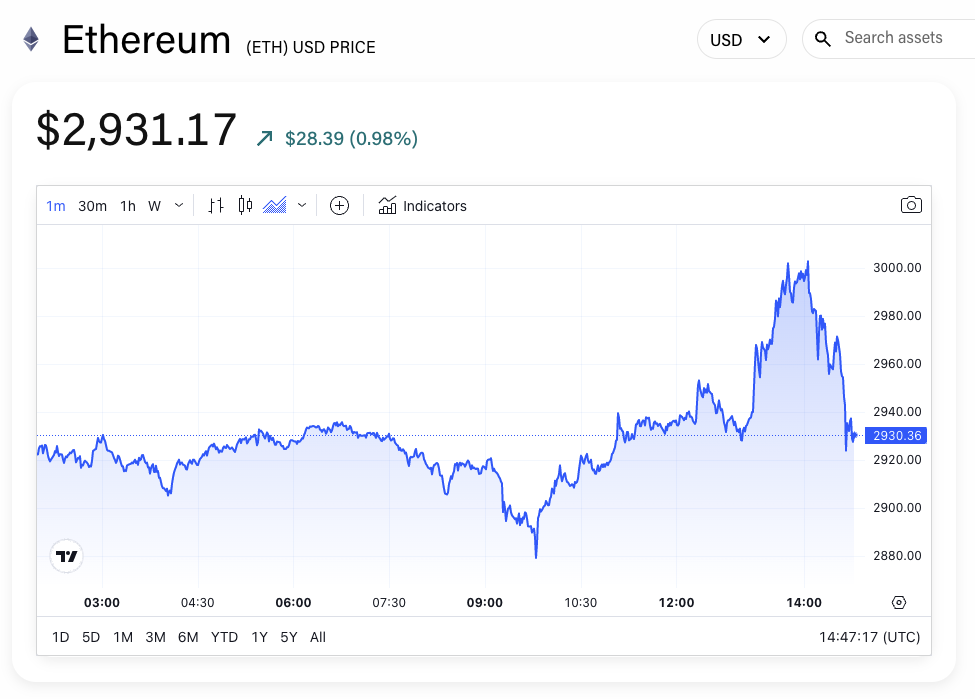Open the Indicators panel
This screenshot has height=699, width=975.
click(423, 206)
